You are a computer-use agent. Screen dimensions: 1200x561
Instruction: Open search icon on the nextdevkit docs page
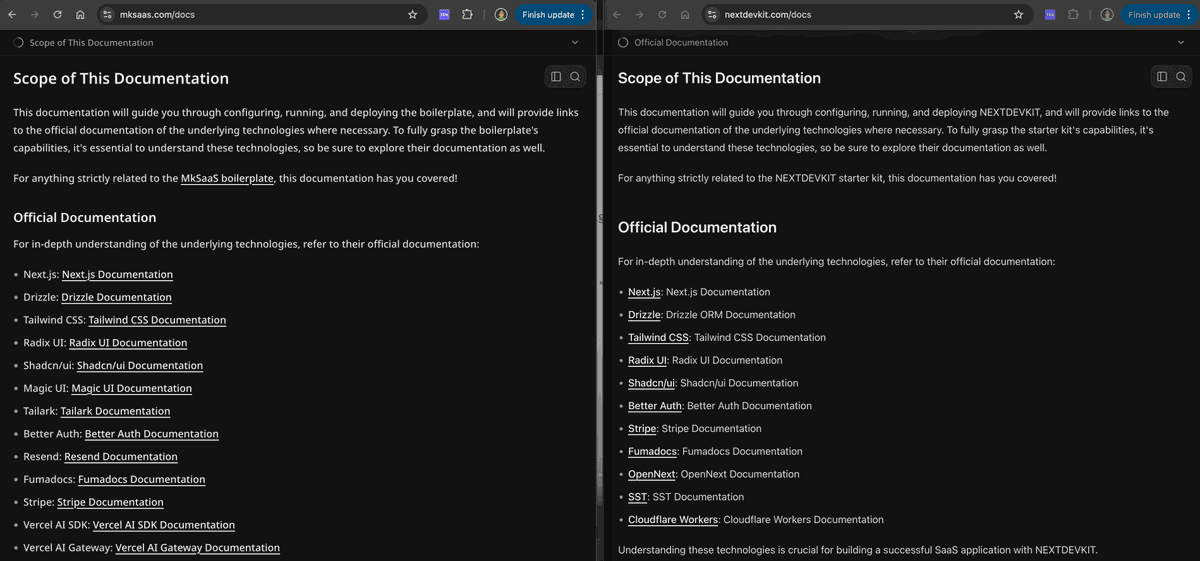pyautogui.click(x=1181, y=76)
